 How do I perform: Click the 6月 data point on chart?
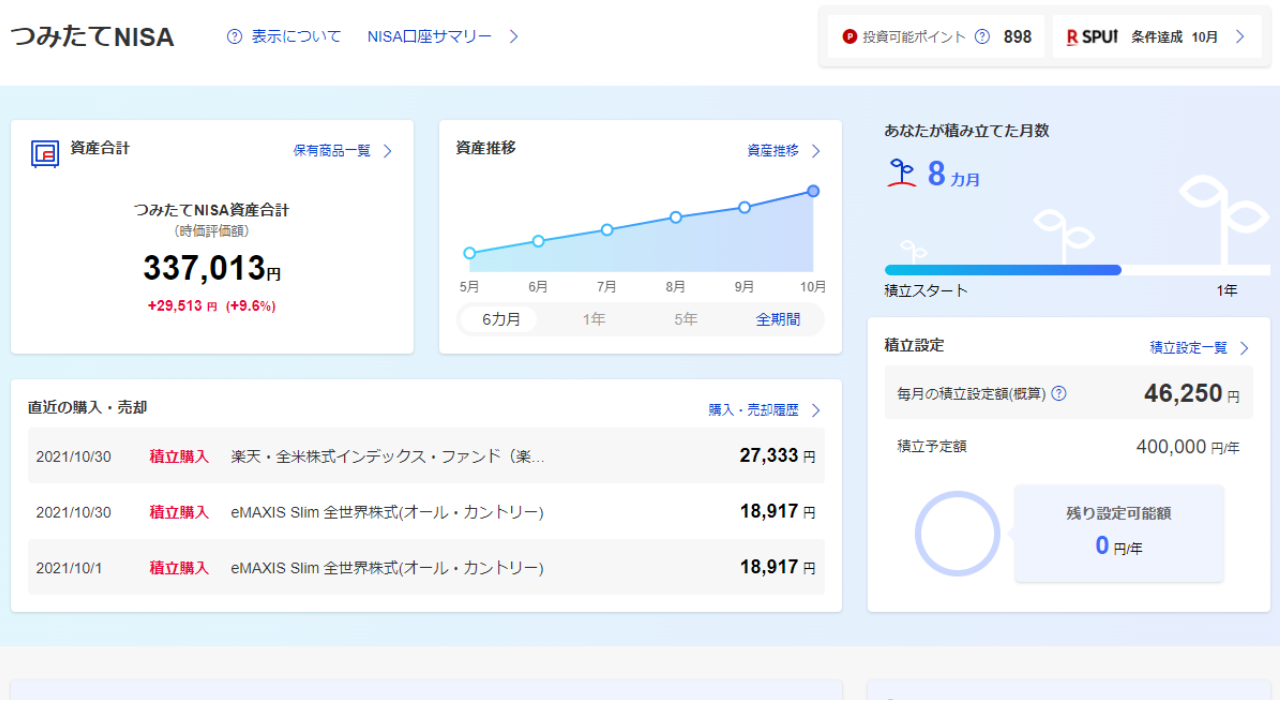(538, 241)
